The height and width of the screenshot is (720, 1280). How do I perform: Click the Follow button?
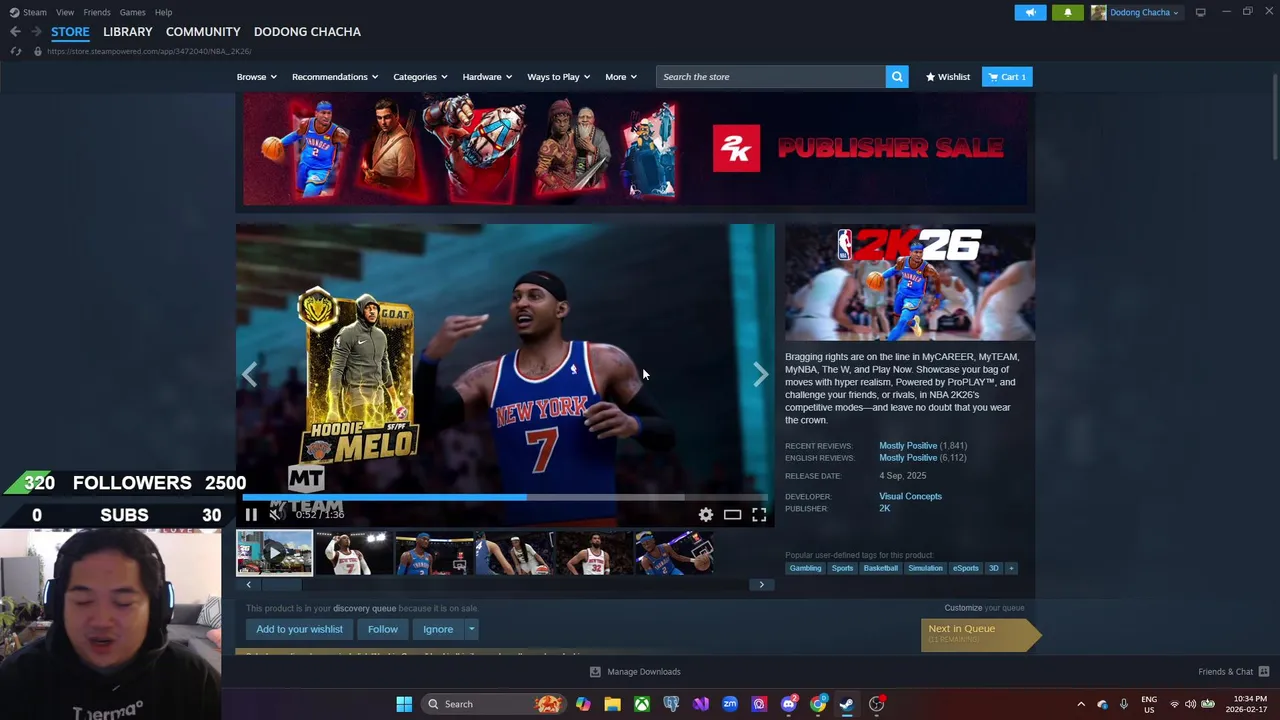(x=383, y=629)
